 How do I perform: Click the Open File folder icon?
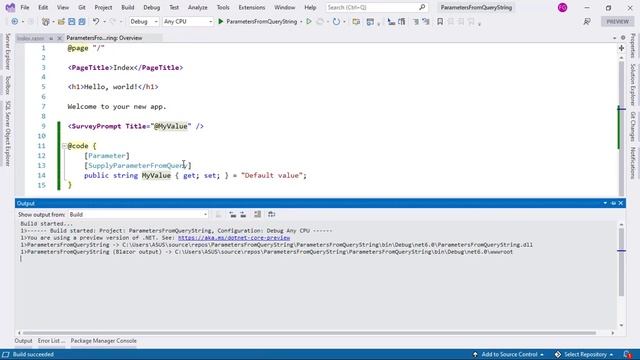[61, 22]
